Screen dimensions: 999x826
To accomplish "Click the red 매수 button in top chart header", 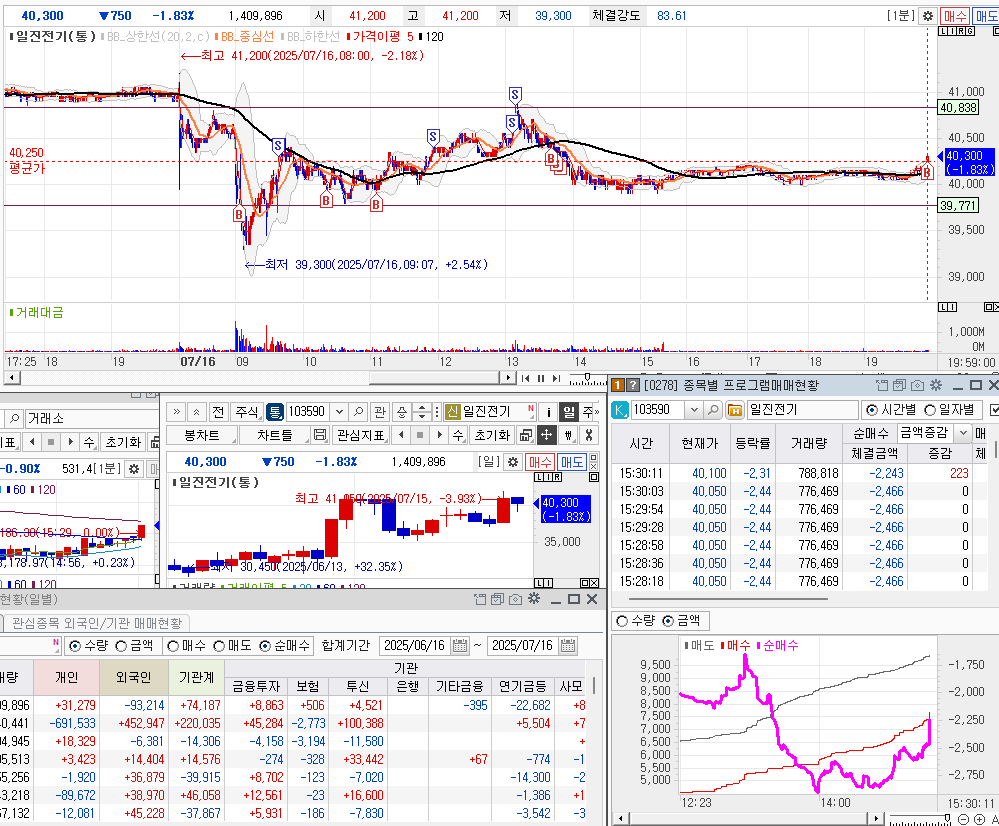I will tap(954, 16).
